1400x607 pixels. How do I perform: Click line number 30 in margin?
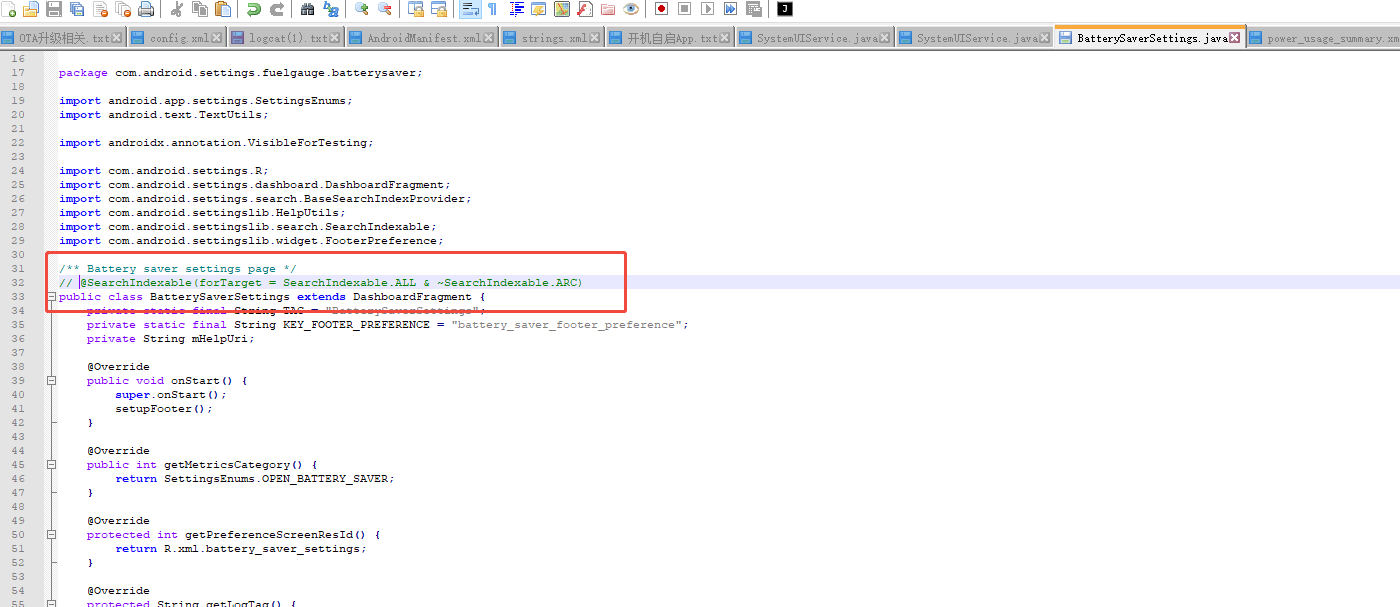click(17, 255)
